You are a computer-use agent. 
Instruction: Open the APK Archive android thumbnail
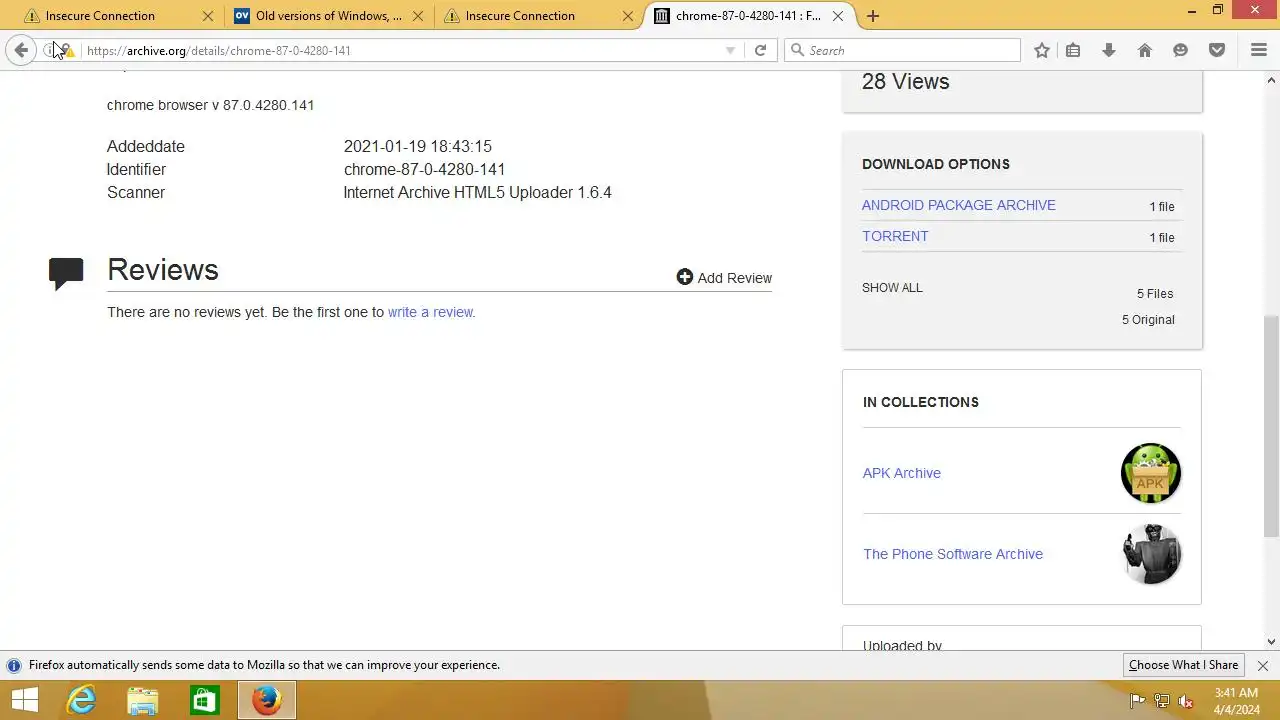pyautogui.click(x=1151, y=473)
